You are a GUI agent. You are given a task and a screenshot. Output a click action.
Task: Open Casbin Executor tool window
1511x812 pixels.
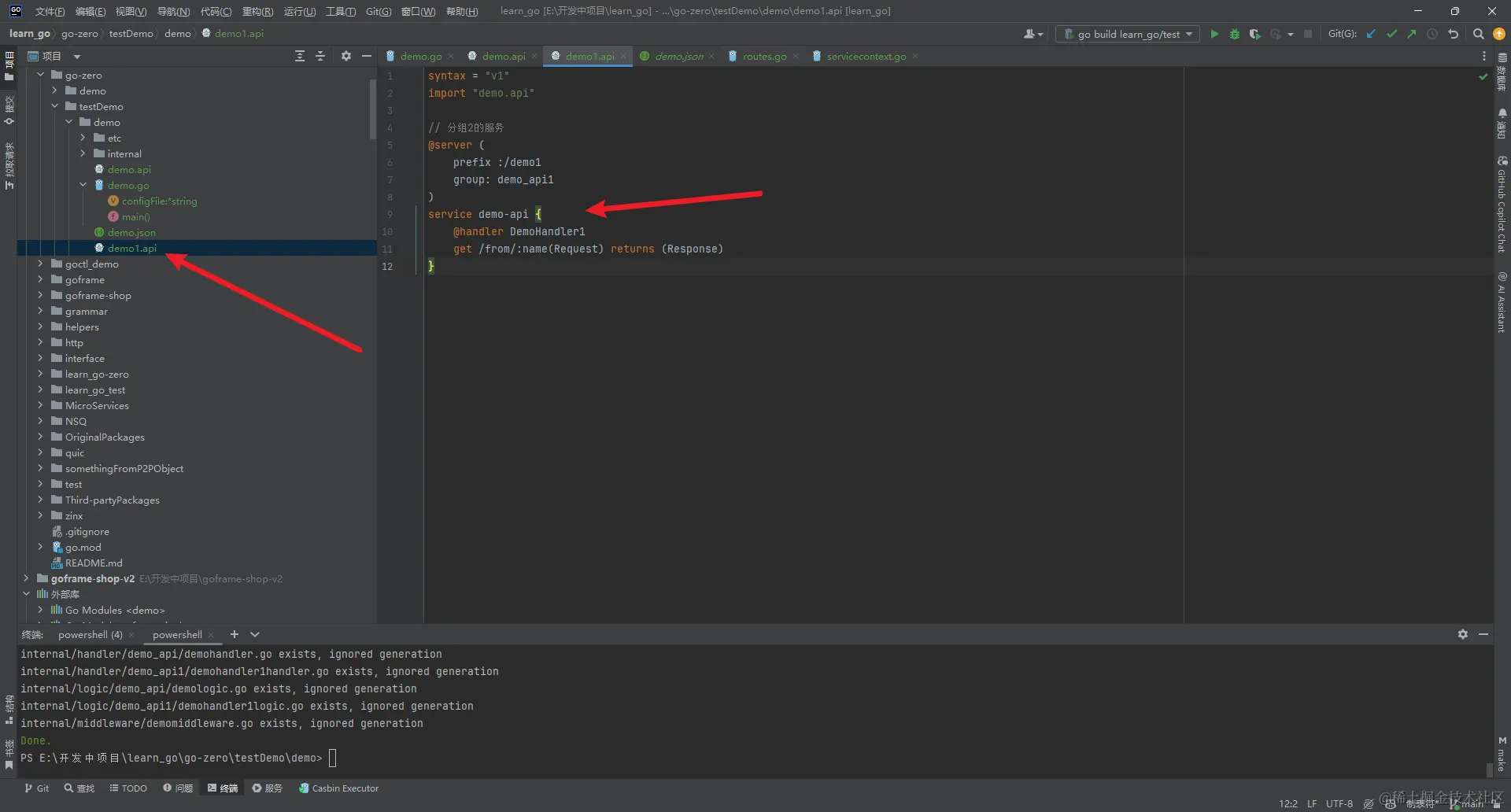tap(339, 788)
